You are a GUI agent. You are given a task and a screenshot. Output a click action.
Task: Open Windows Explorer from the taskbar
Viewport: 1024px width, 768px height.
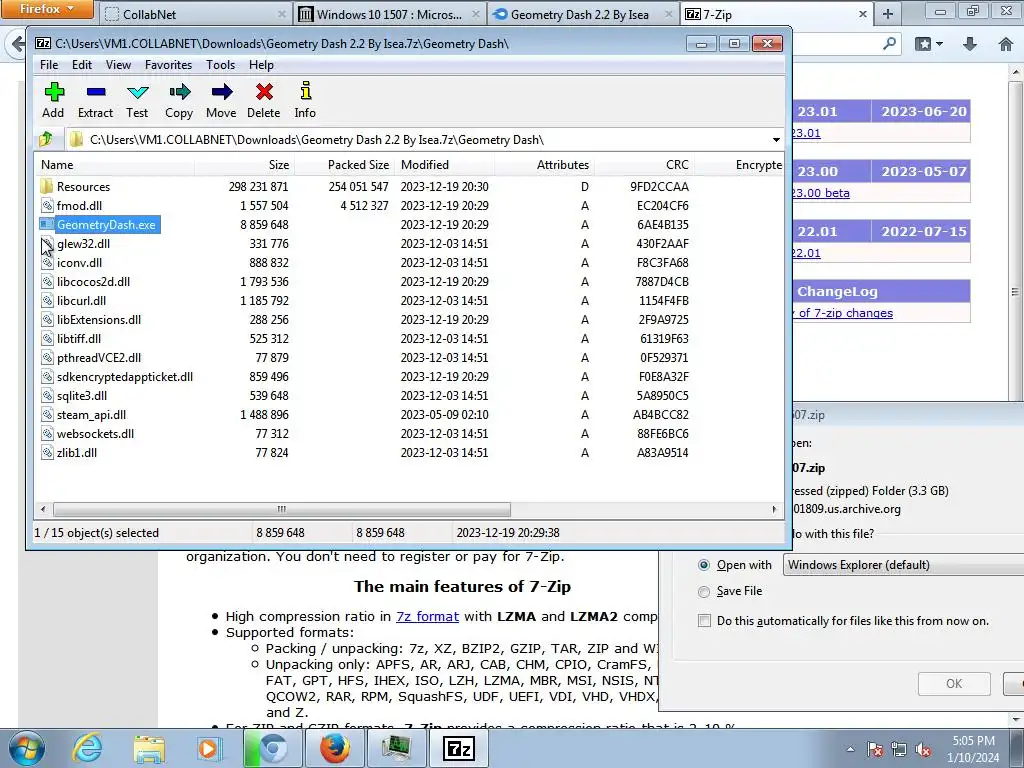coord(149,749)
